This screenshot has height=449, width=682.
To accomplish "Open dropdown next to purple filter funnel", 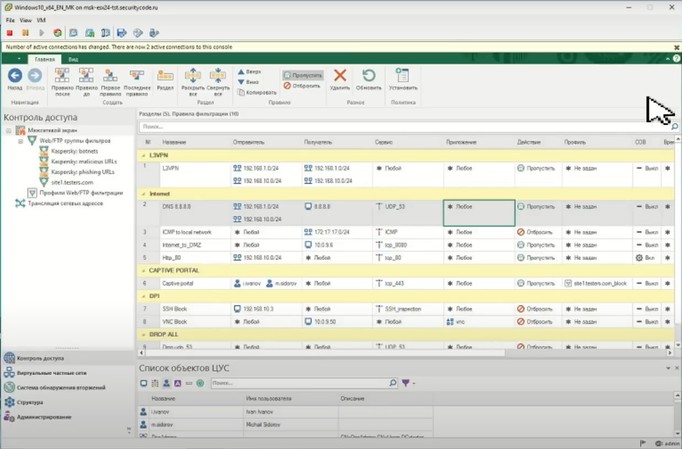I will [x=414, y=383].
